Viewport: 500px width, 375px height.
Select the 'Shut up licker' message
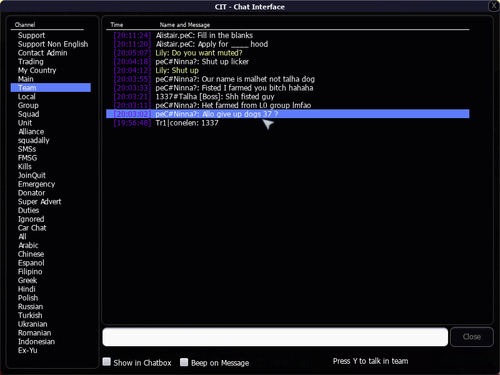288,62
